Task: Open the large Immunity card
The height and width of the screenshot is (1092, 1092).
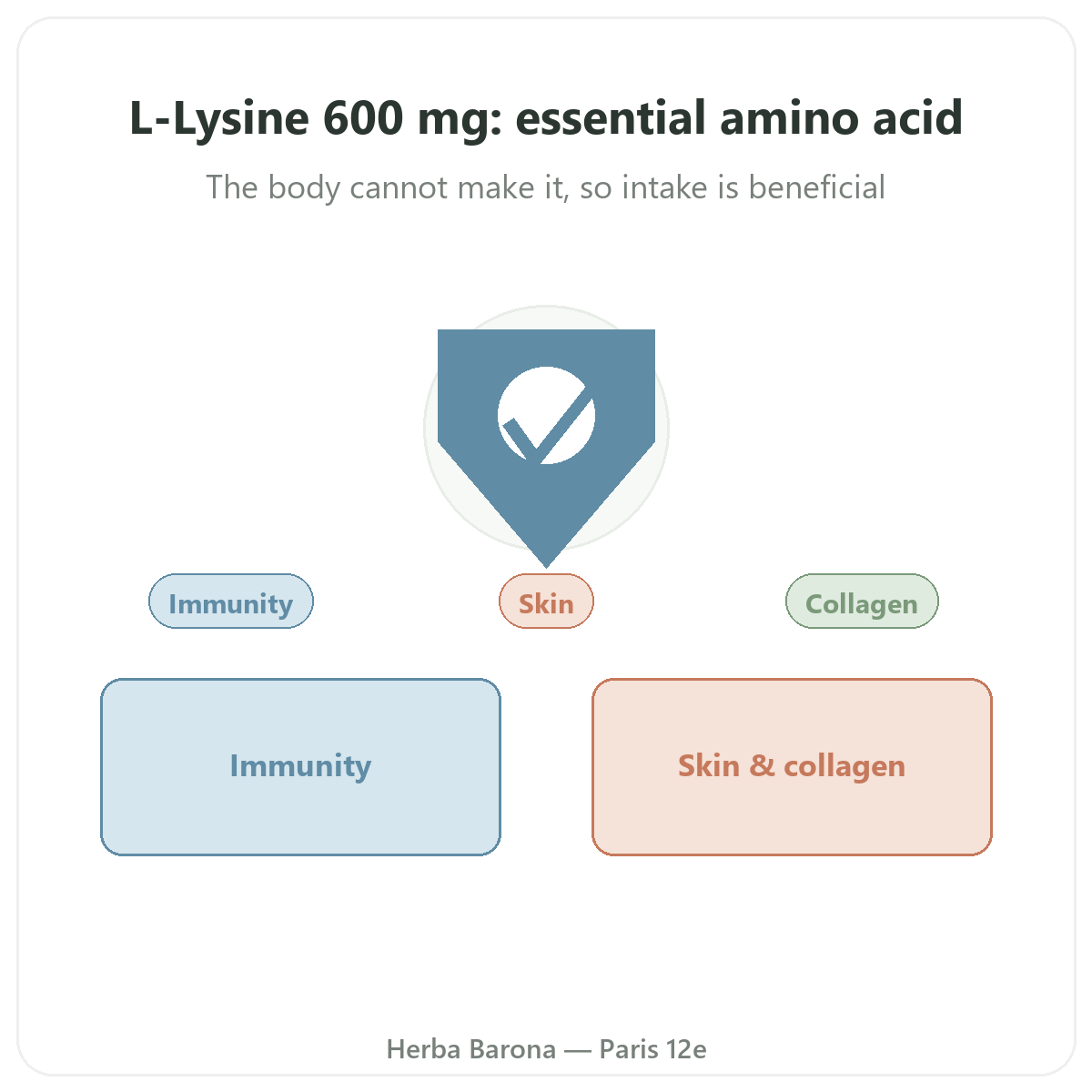Action: 300,767
